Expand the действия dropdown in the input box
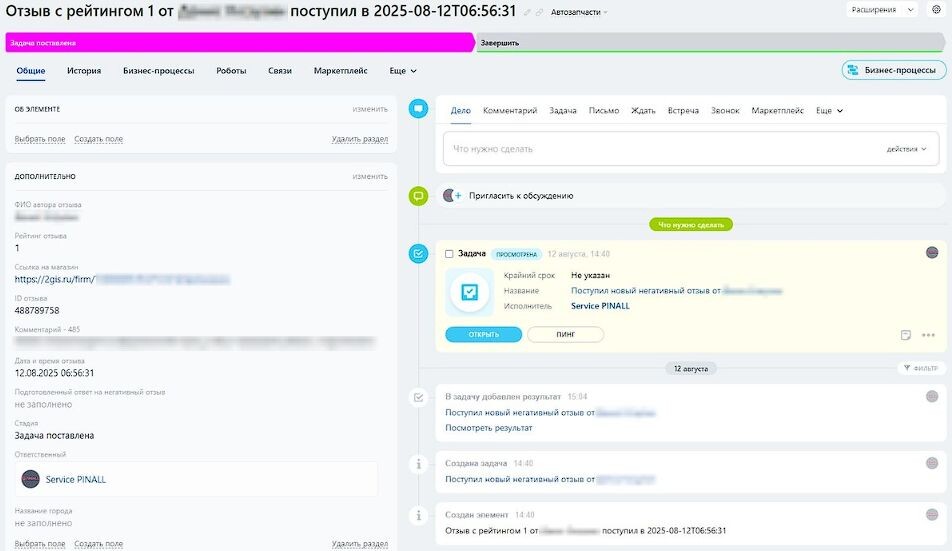 coord(906,149)
